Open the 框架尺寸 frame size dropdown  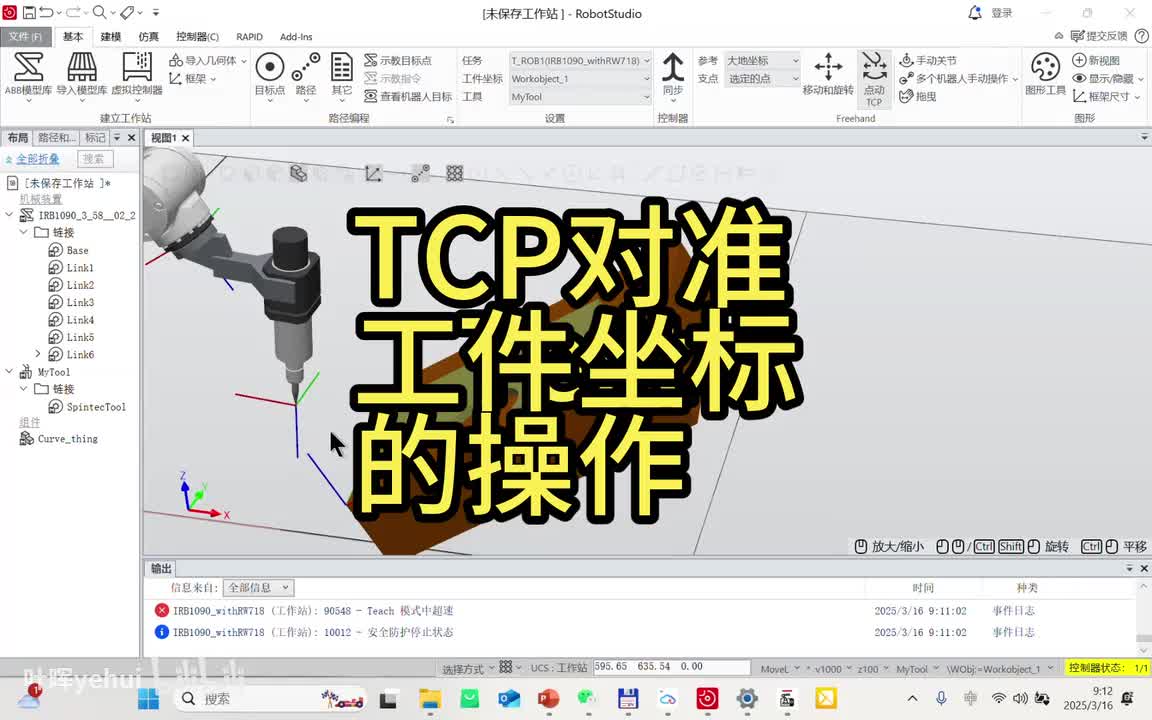(1106, 96)
